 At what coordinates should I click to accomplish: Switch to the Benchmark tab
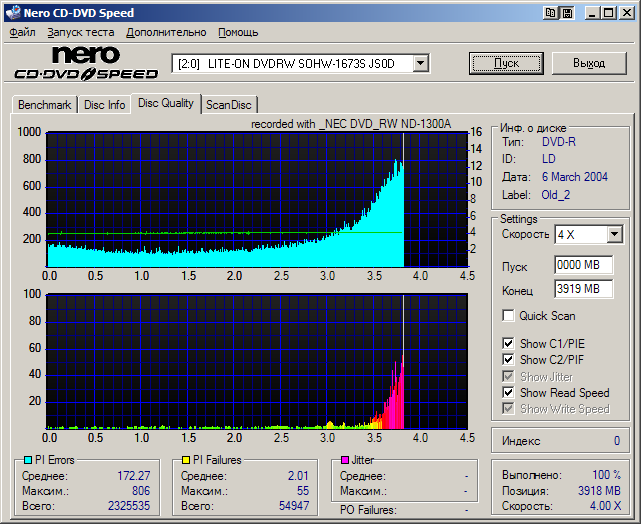click(x=45, y=105)
